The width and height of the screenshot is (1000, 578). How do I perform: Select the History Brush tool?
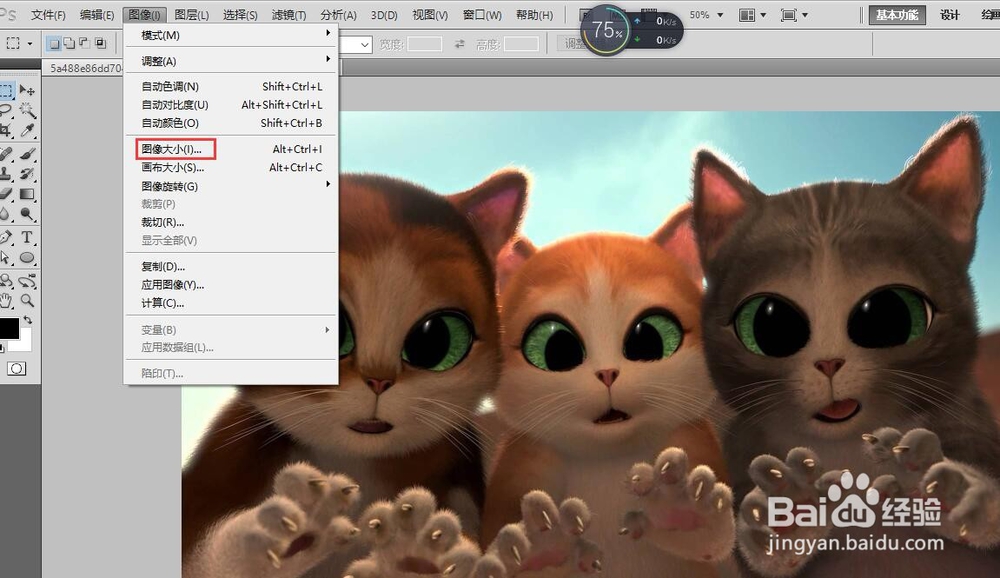point(27,174)
